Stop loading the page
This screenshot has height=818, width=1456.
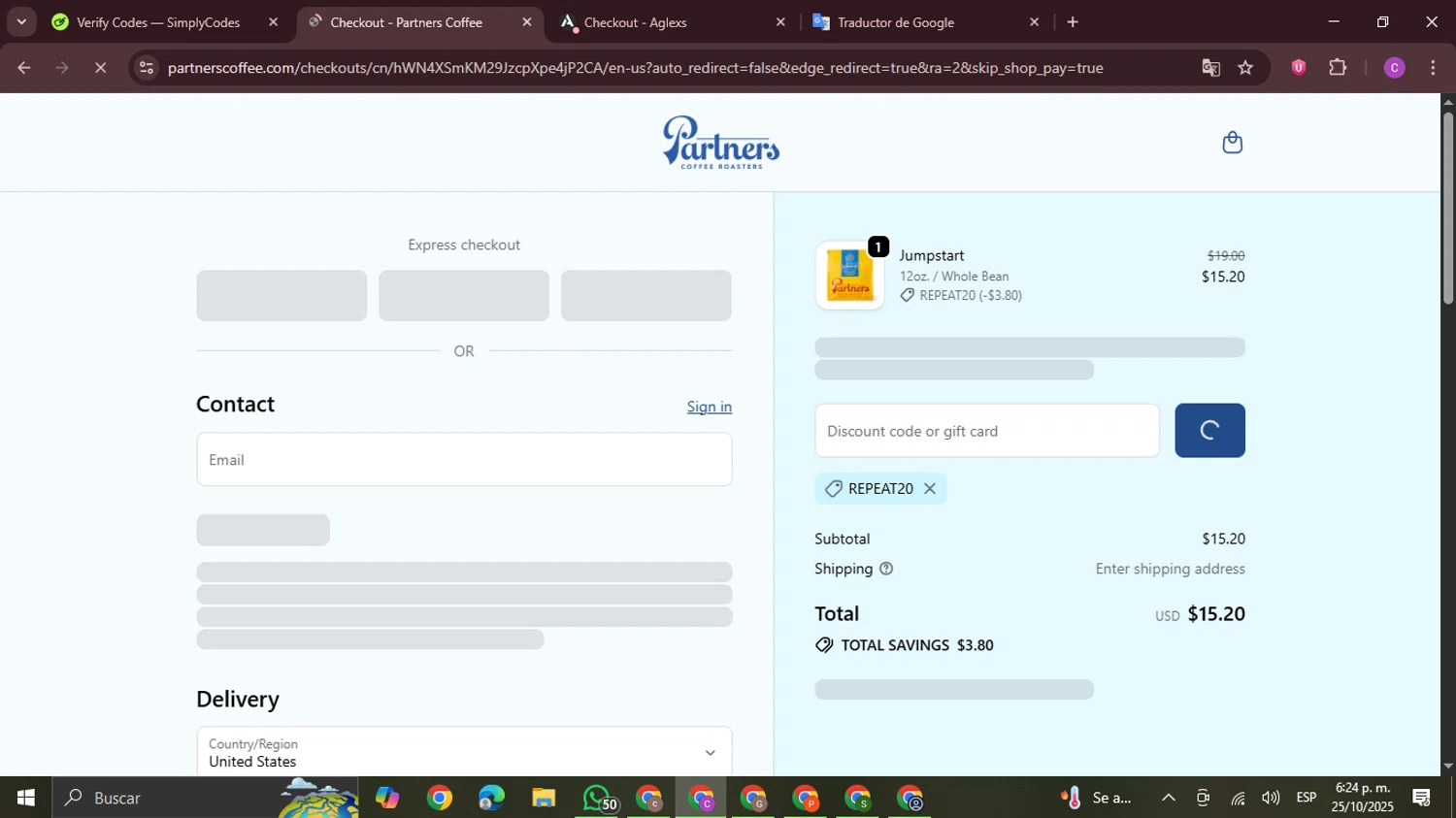coord(100,68)
